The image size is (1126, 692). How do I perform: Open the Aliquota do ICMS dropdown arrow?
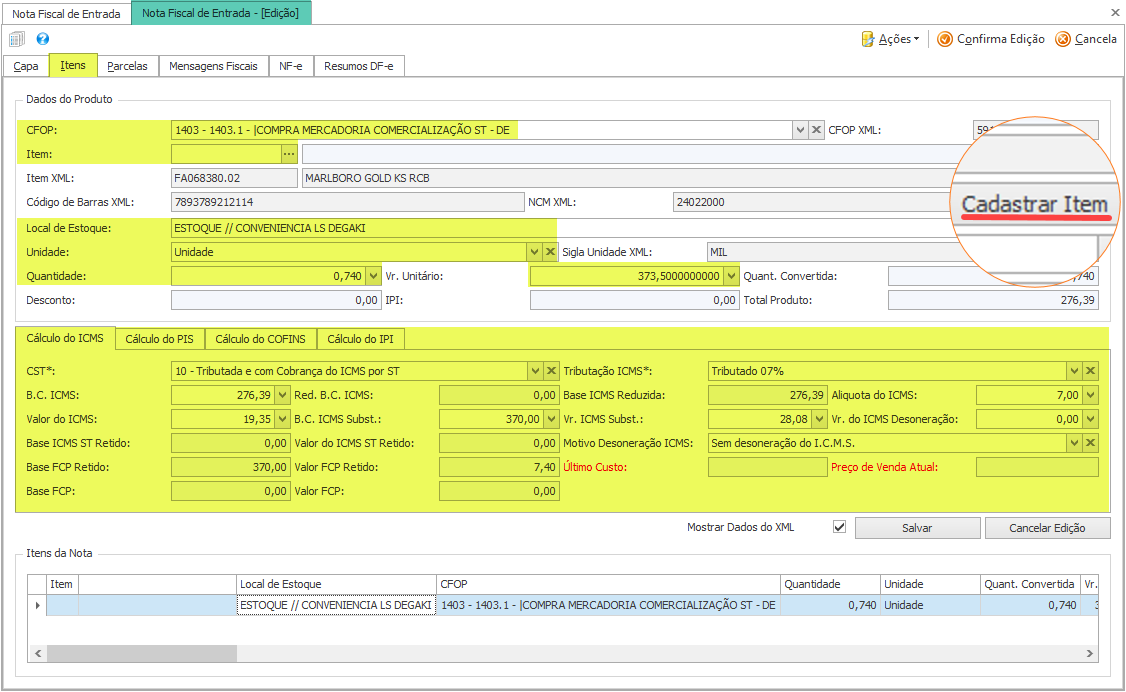point(1091,395)
